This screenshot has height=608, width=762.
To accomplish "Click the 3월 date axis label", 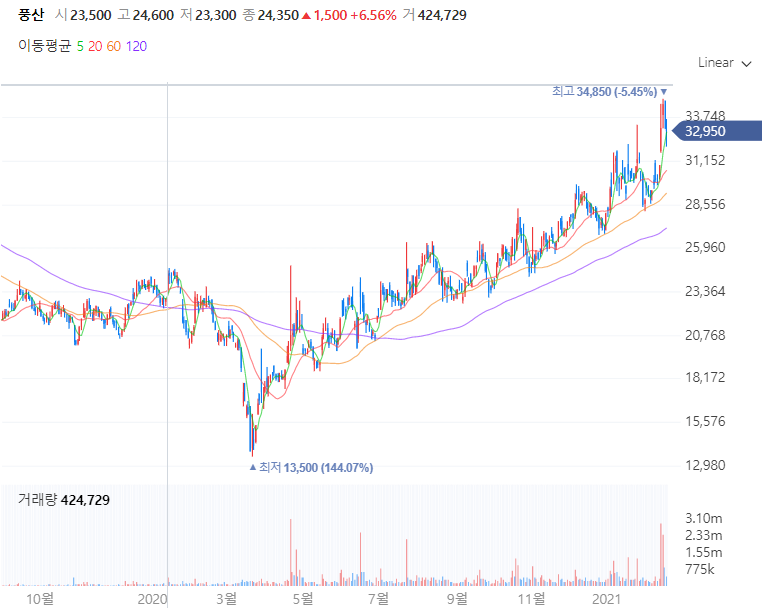I will coord(226,599).
